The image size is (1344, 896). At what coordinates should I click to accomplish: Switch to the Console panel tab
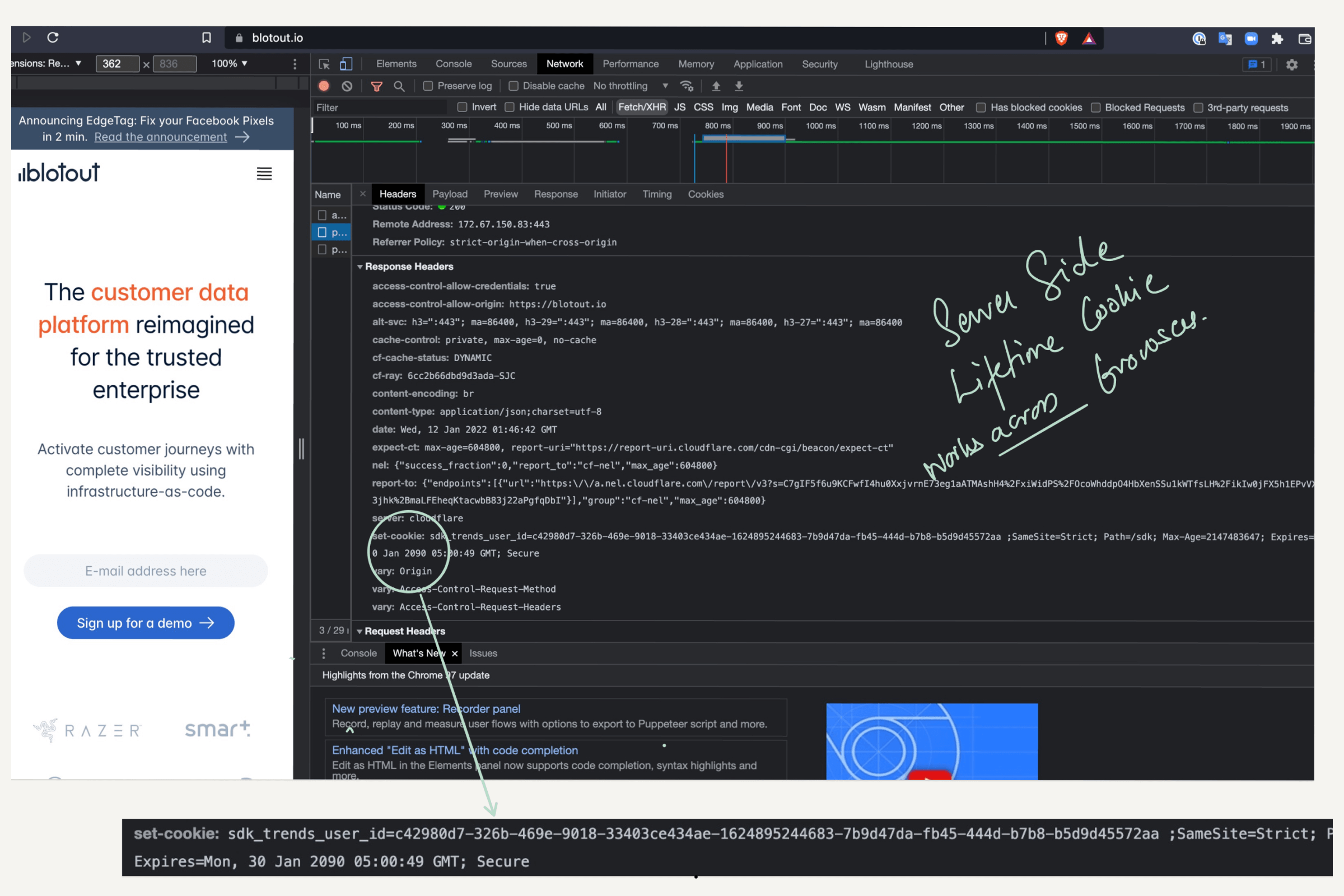point(454,64)
